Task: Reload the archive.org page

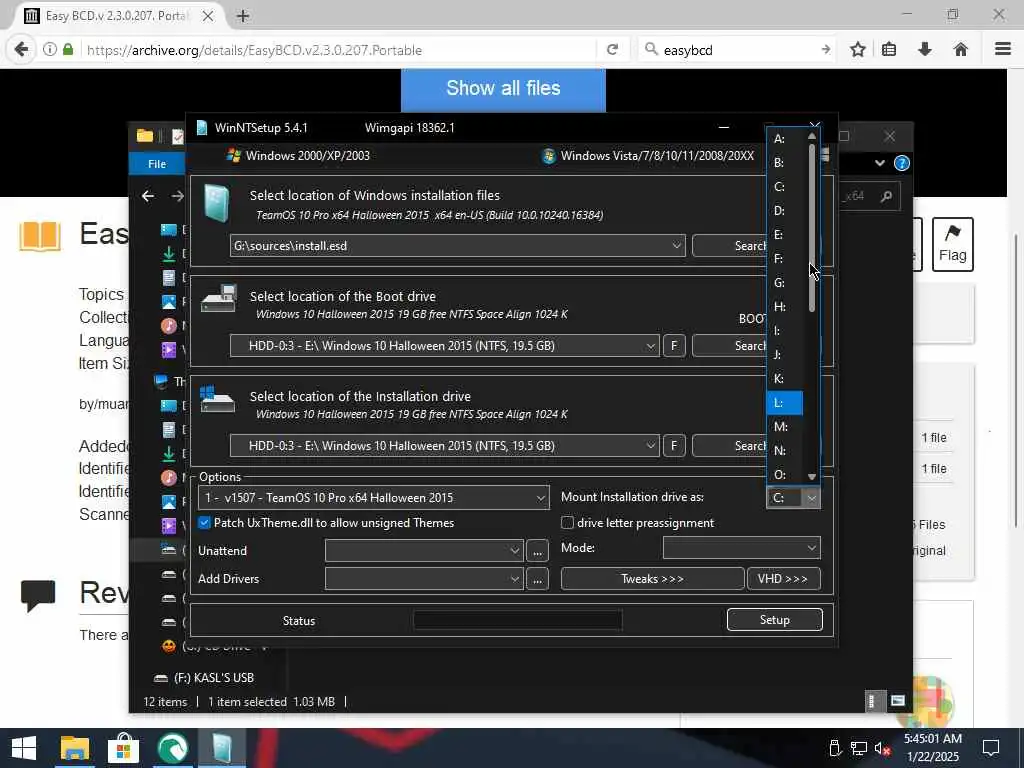Action: 613,50
